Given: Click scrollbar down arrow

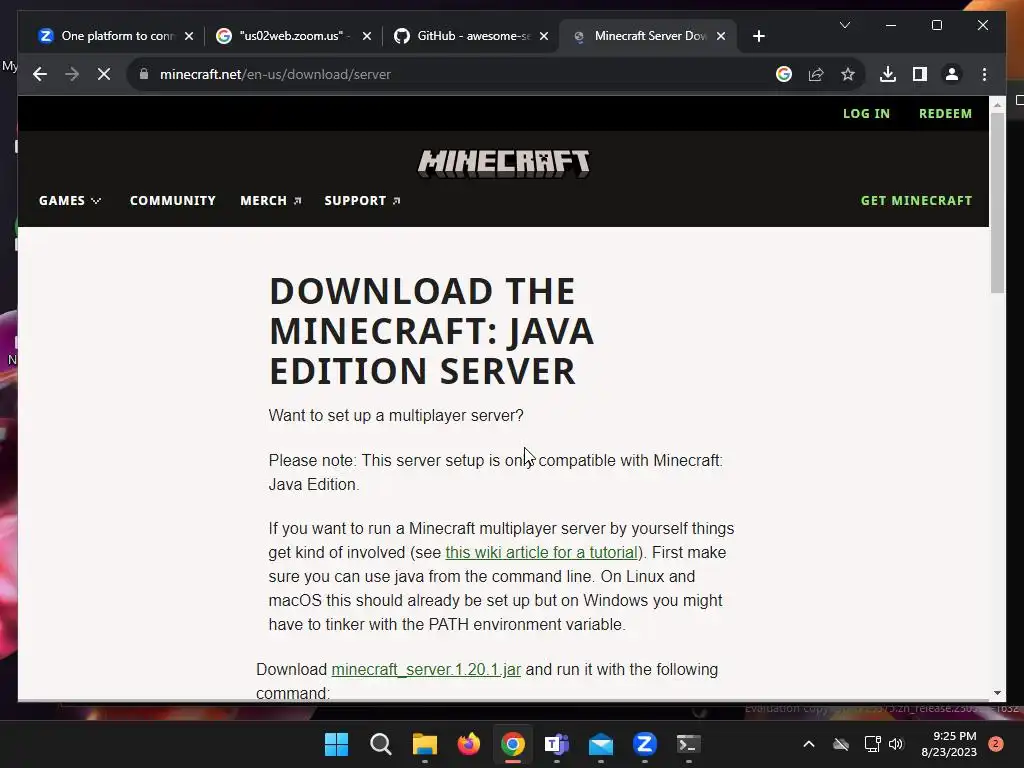Looking at the screenshot, I should pos(997,693).
